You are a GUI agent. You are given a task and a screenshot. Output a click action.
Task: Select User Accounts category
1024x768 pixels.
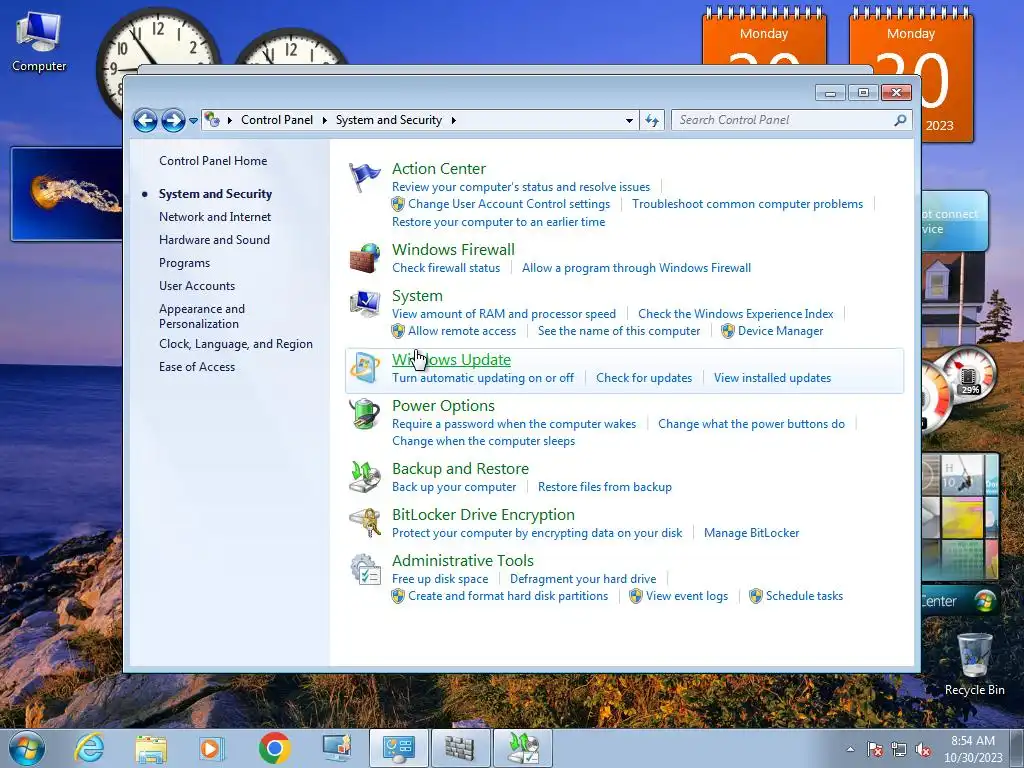pyautogui.click(x=197, y=285)
